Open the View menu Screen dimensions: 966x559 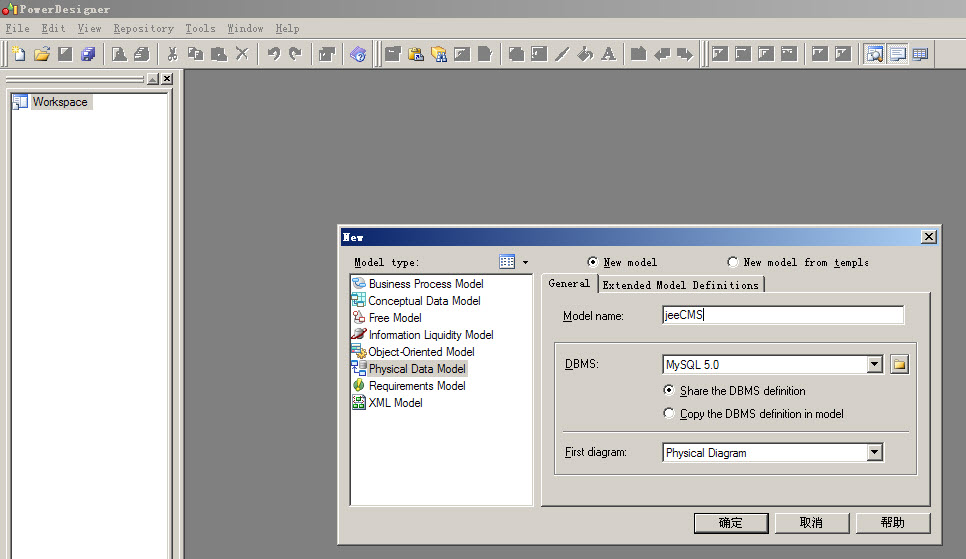coord(89,28)
